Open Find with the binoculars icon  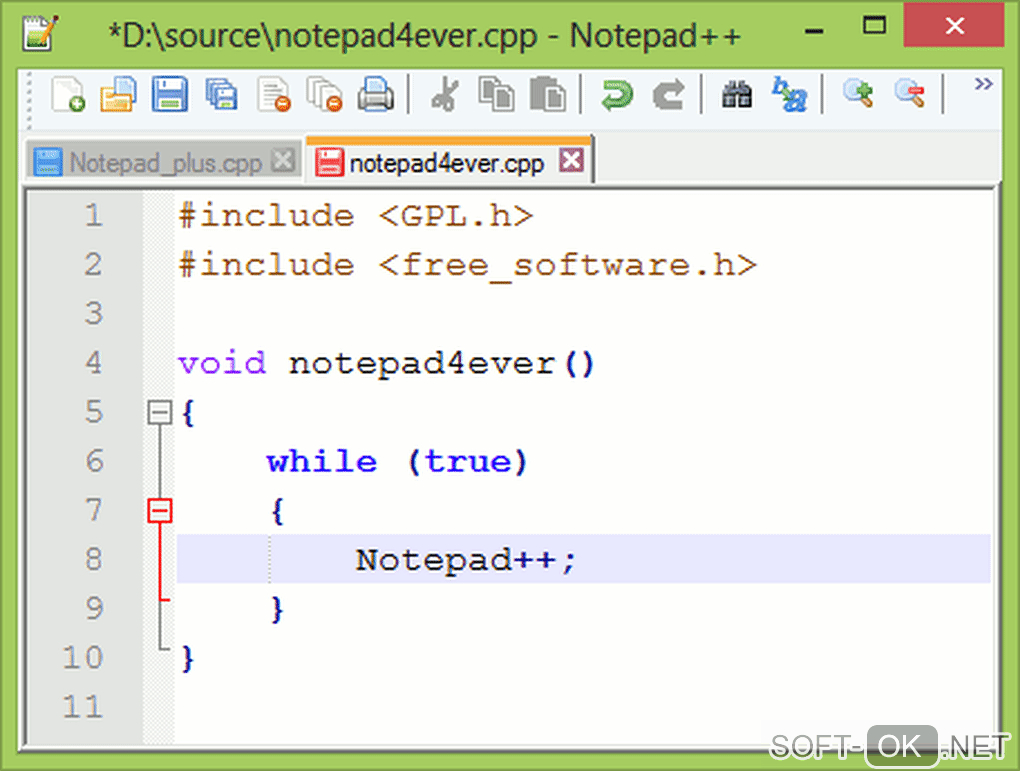[737, 95]
